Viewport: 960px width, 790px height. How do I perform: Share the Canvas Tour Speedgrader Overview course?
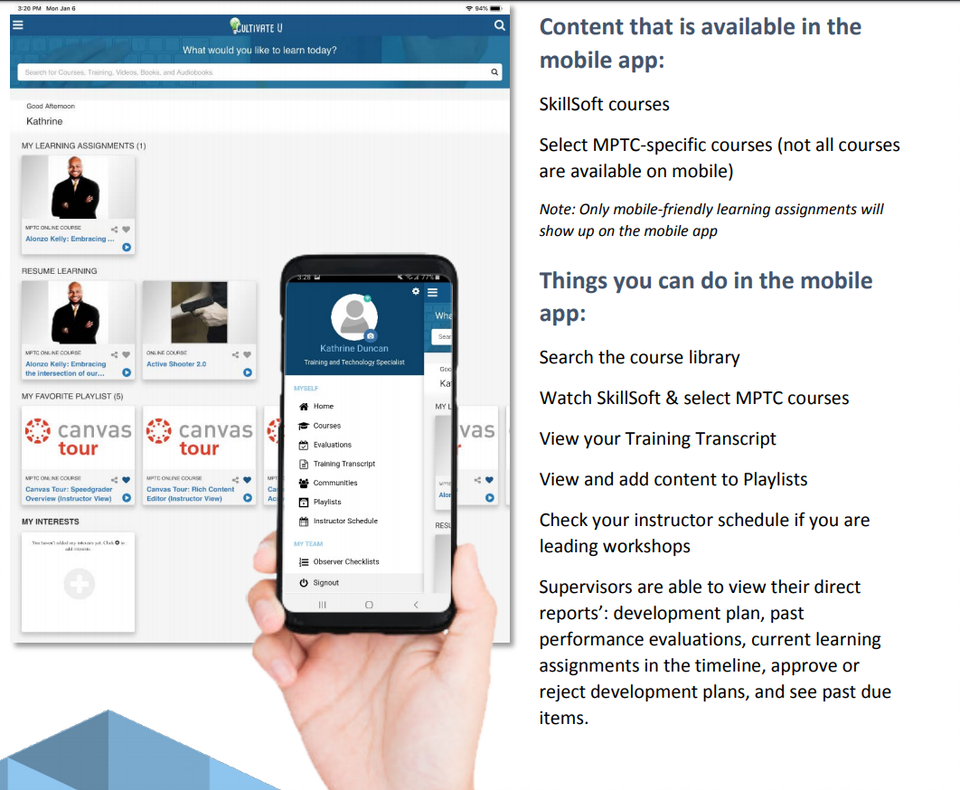[114, 480]
